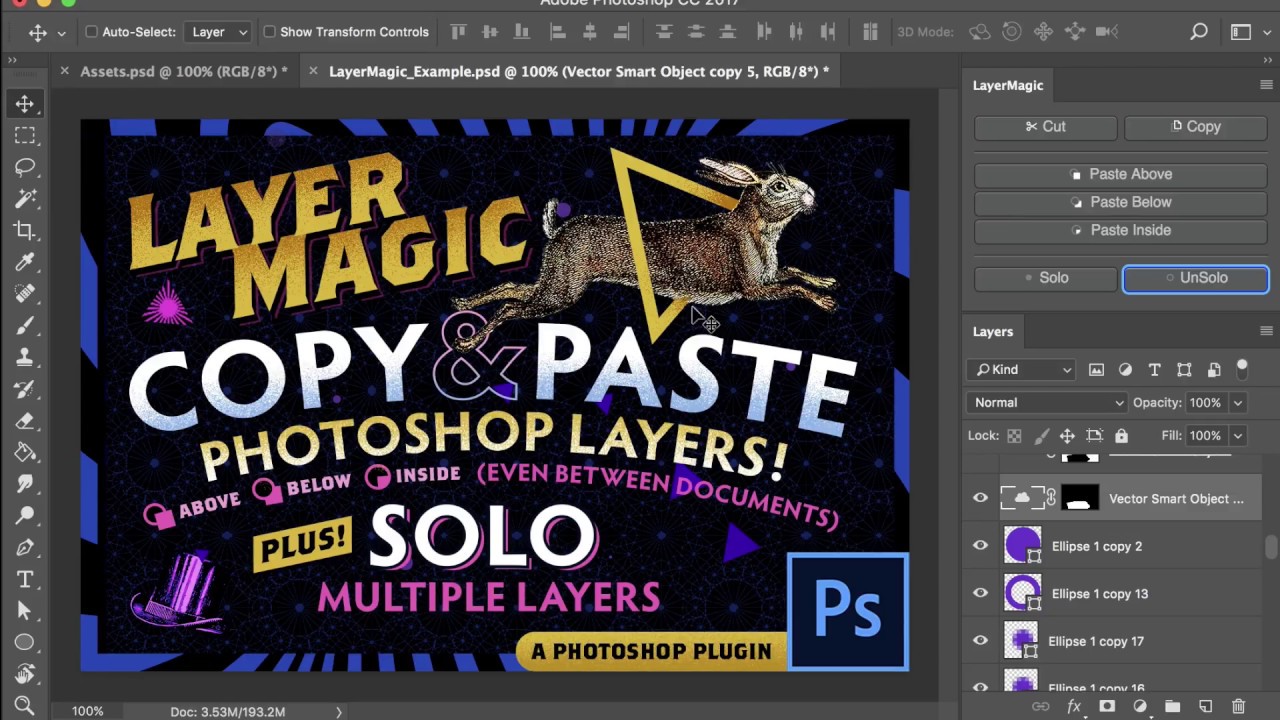The width and height of the screenshot is (1280, 720).
Task: Select the Lasso tool
Action: (25, 167)
